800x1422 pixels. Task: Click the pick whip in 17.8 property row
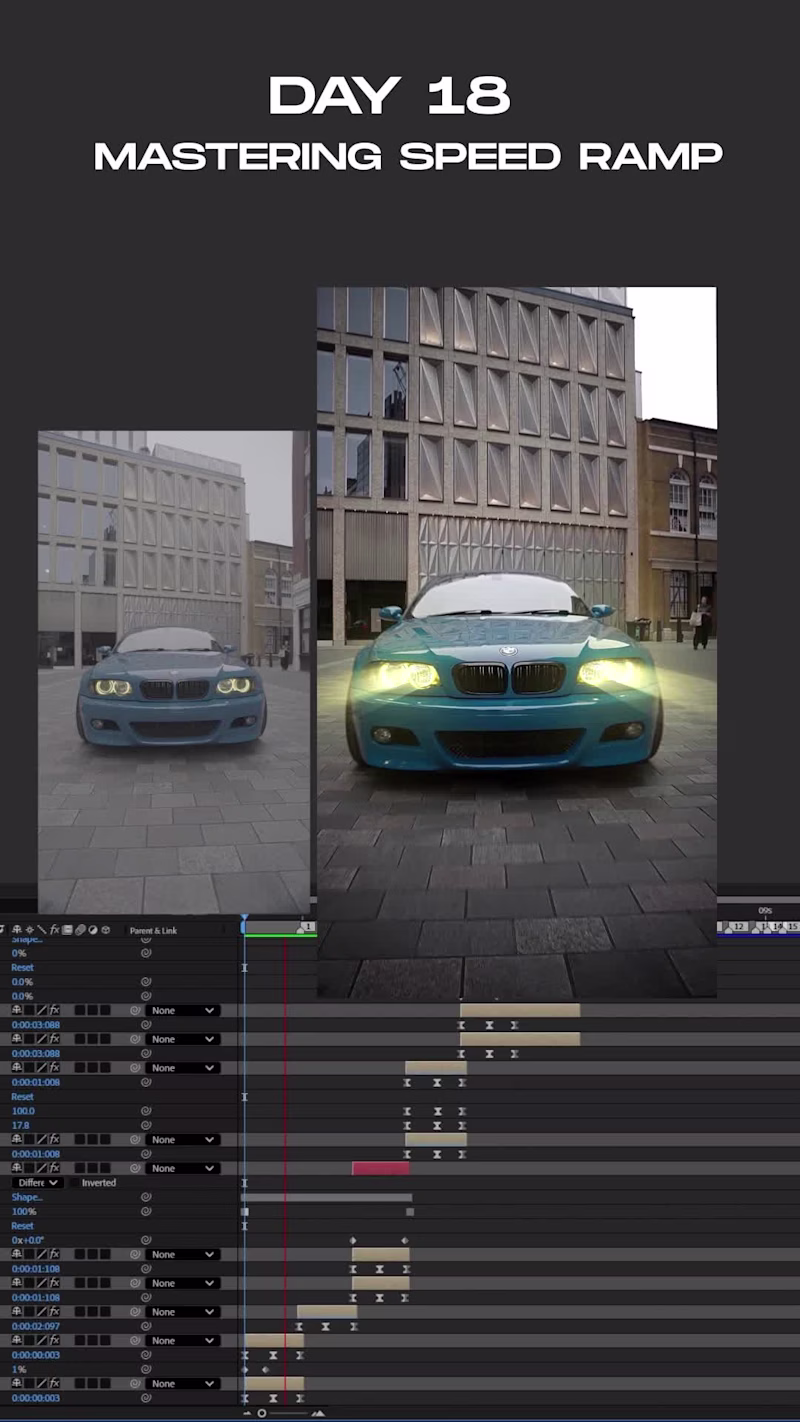[146, 1125]
